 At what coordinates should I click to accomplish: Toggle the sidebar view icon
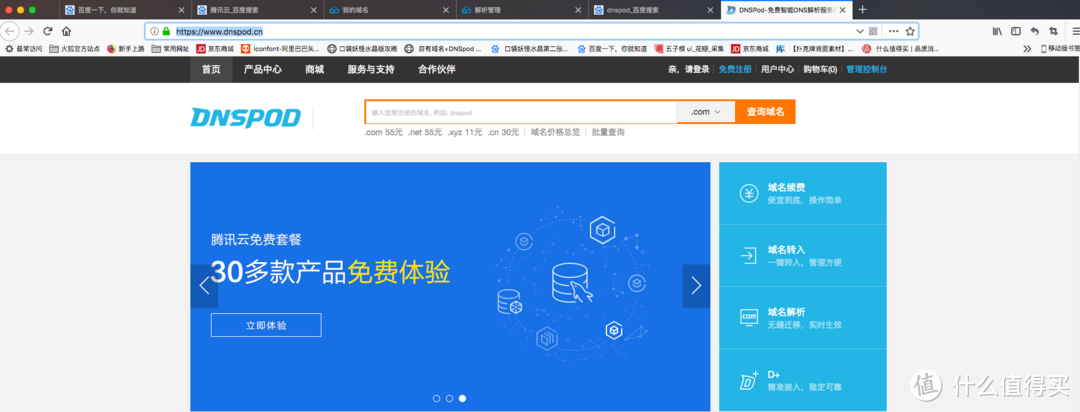(1016, 31)
